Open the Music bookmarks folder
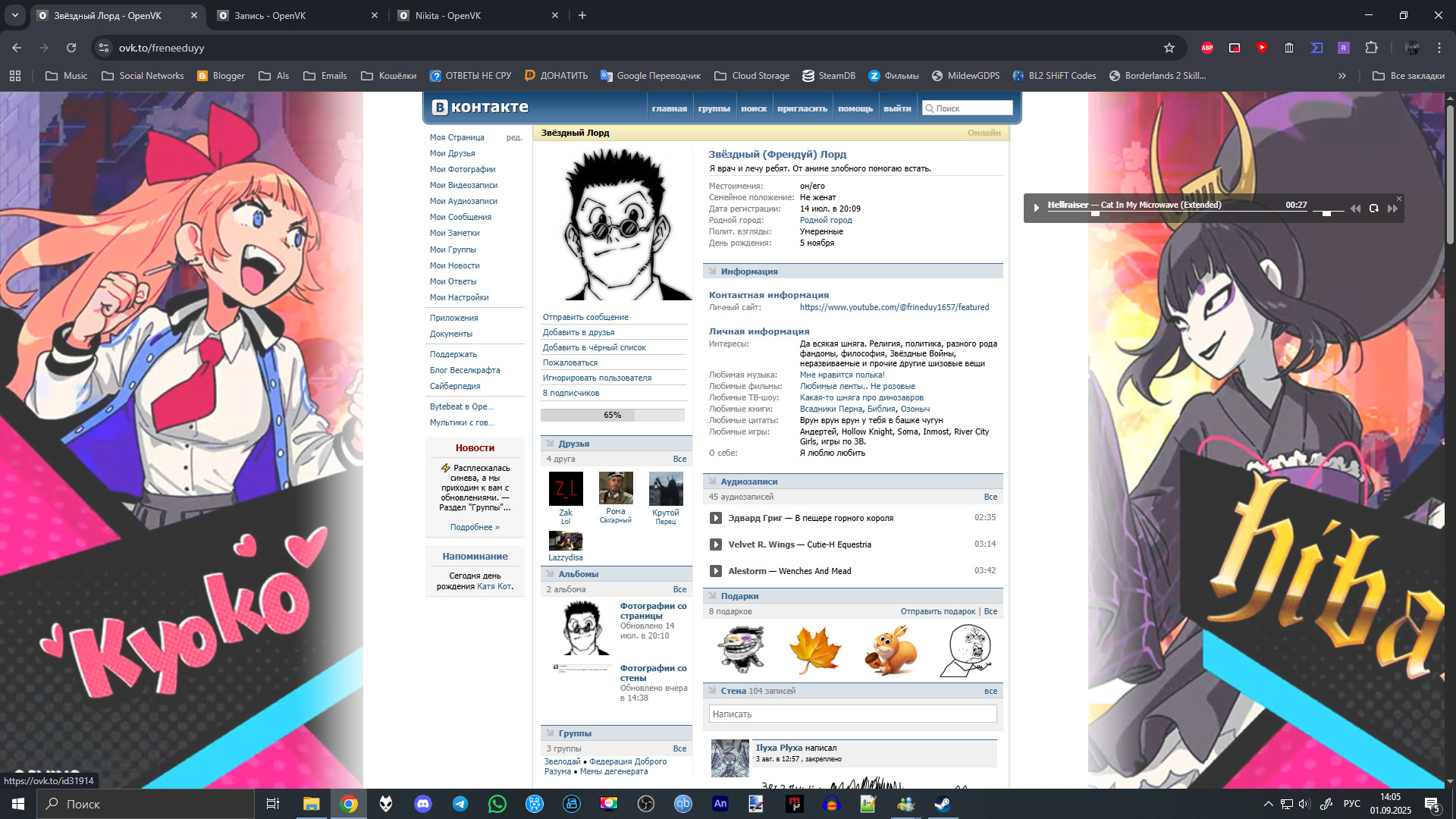The height and width of the screenshot is (819, 1456). (x=67, y=76)
